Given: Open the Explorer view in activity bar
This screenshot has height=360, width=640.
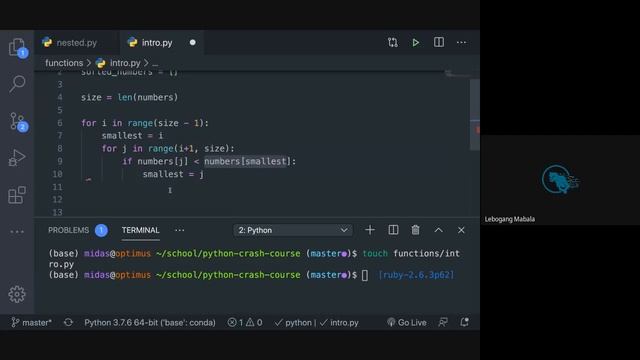Looking at the screenshot, I should point(17,47).
